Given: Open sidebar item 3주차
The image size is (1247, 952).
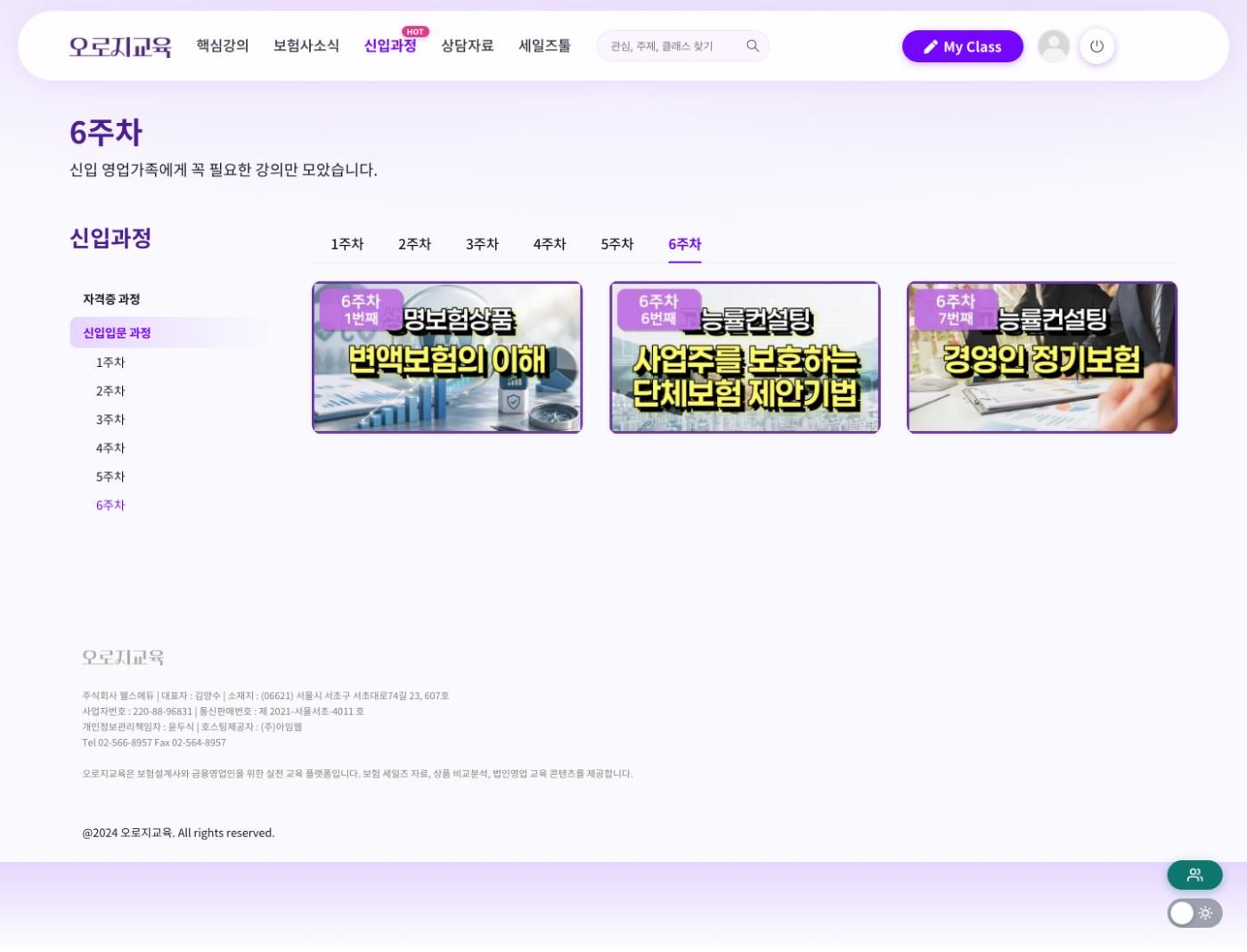Looking at the screenshot, I should click(x=110, y=419).
